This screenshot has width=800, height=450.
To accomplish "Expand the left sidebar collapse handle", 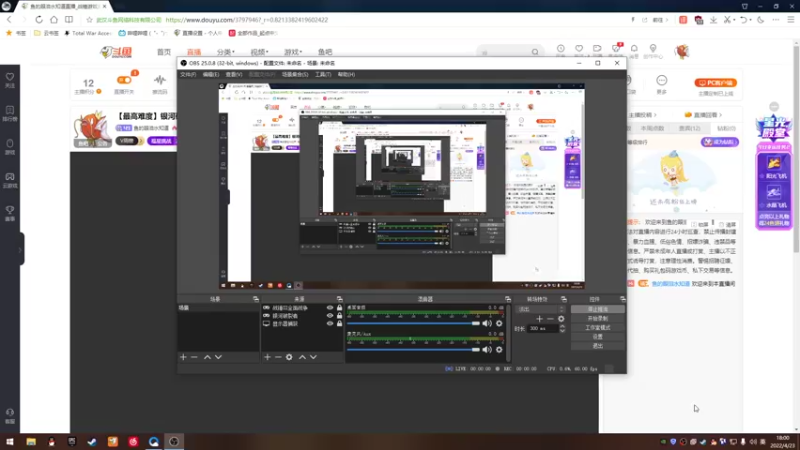I will [x=20, y=249].
